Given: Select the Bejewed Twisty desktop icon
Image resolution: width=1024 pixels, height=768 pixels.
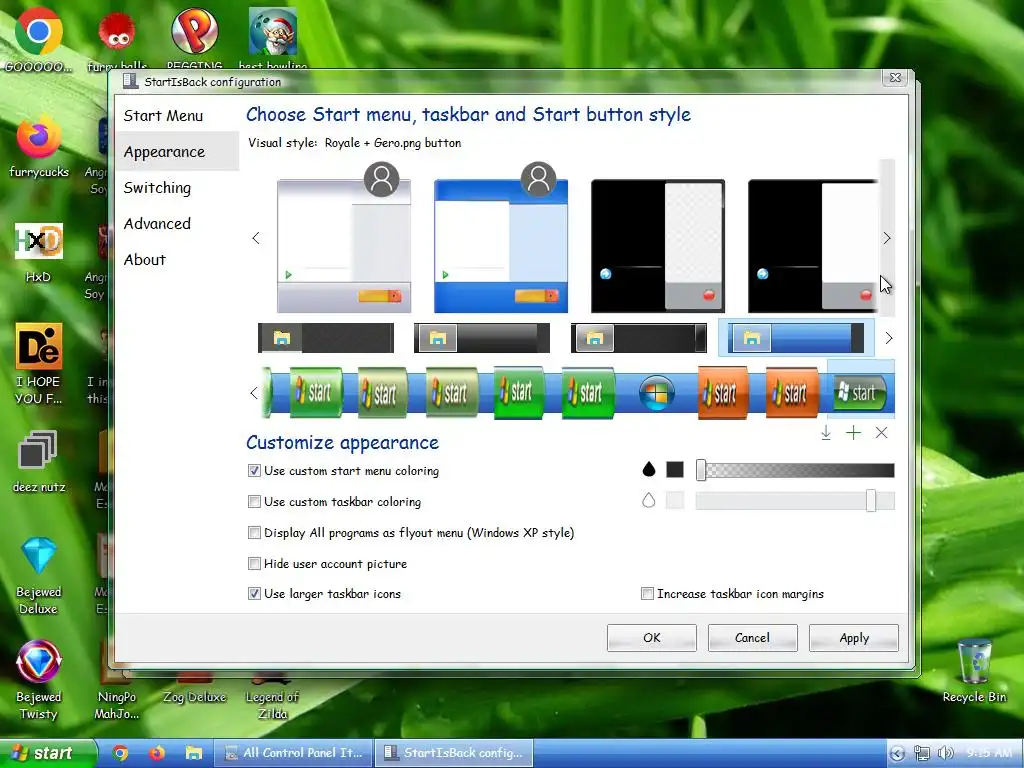Looking at the screenshot, I should pos(39,680).
